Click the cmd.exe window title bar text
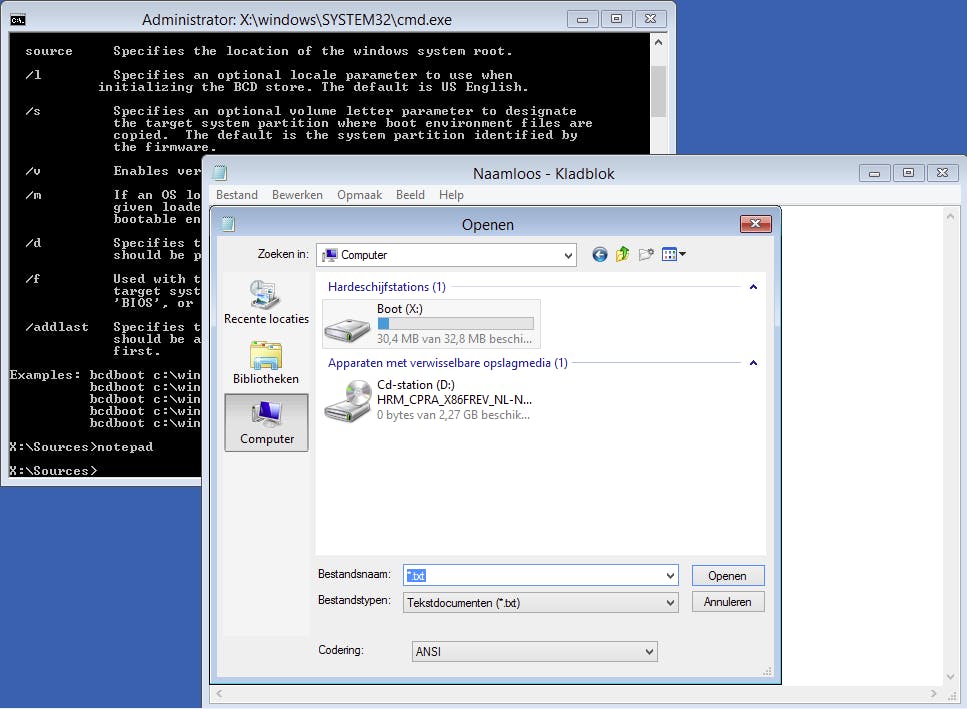This screenshot has height=709, width=967. pyautogui.click(x=297, y=20)
